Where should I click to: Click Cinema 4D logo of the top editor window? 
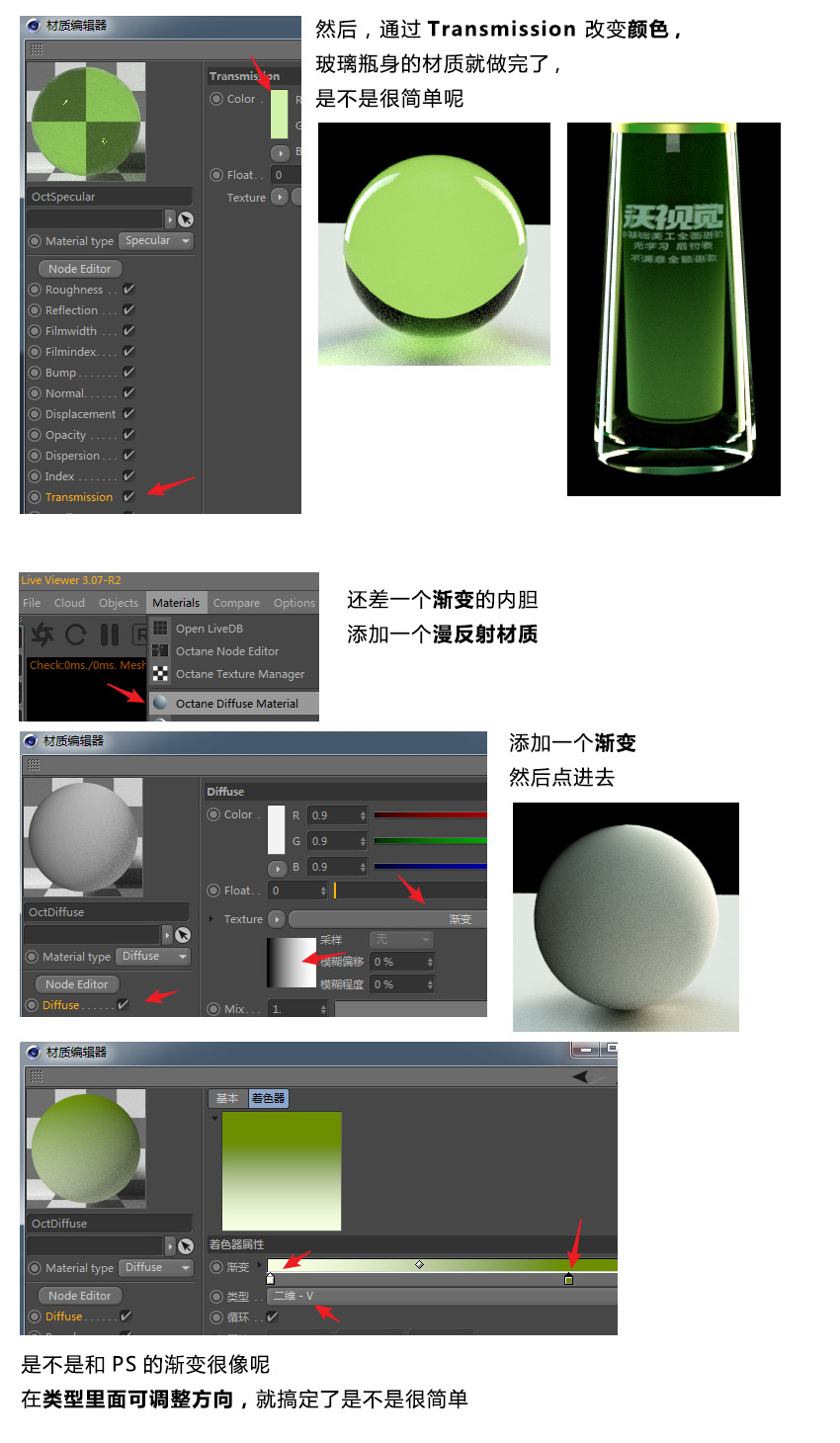pyautogui.click(x=33, y=26)
